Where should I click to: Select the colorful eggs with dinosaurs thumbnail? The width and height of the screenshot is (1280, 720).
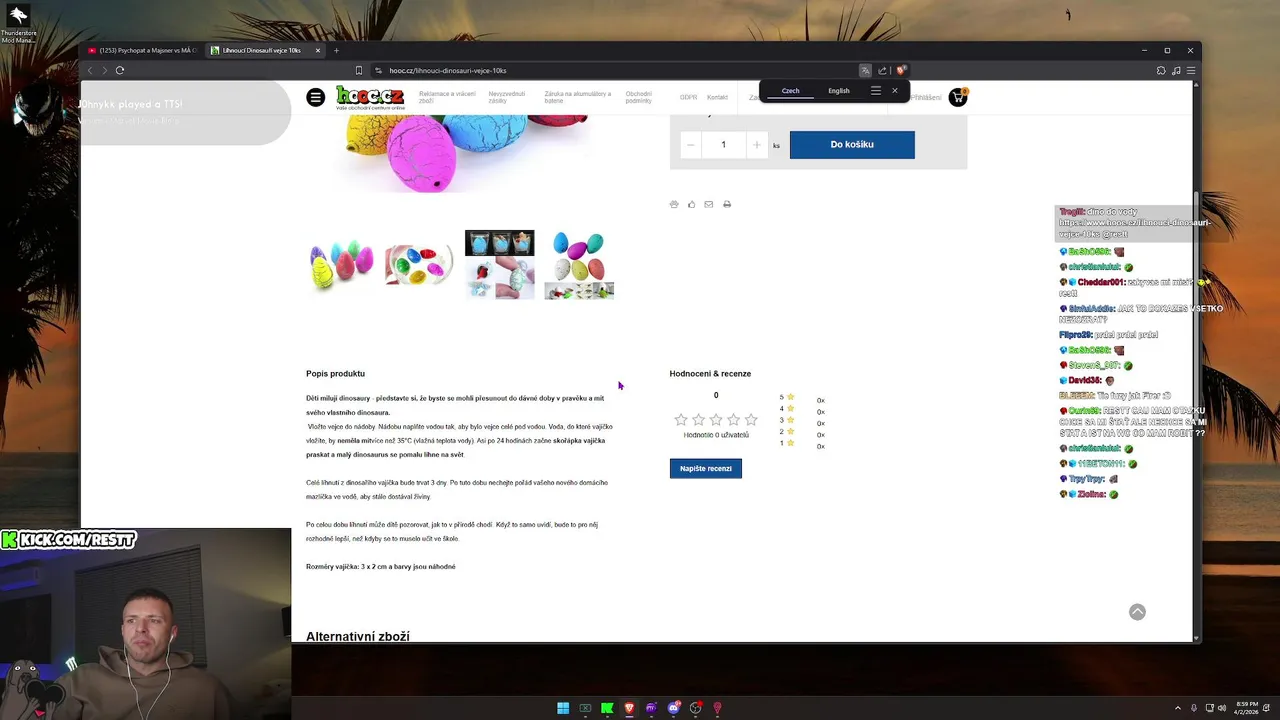[579, 265]
